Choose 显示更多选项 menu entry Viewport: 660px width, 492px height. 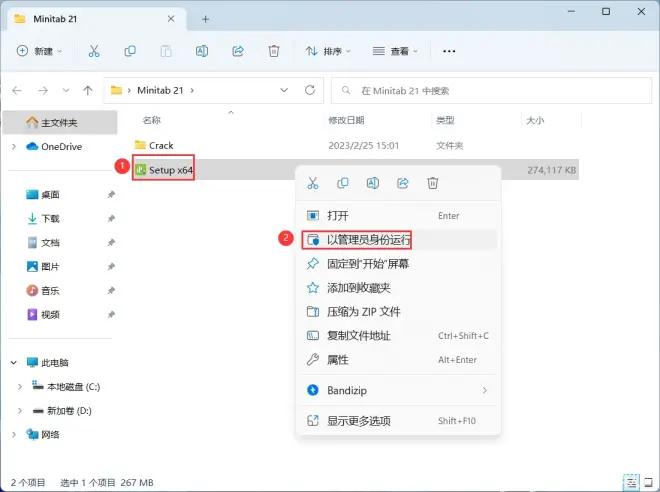[x=399, y=420]
